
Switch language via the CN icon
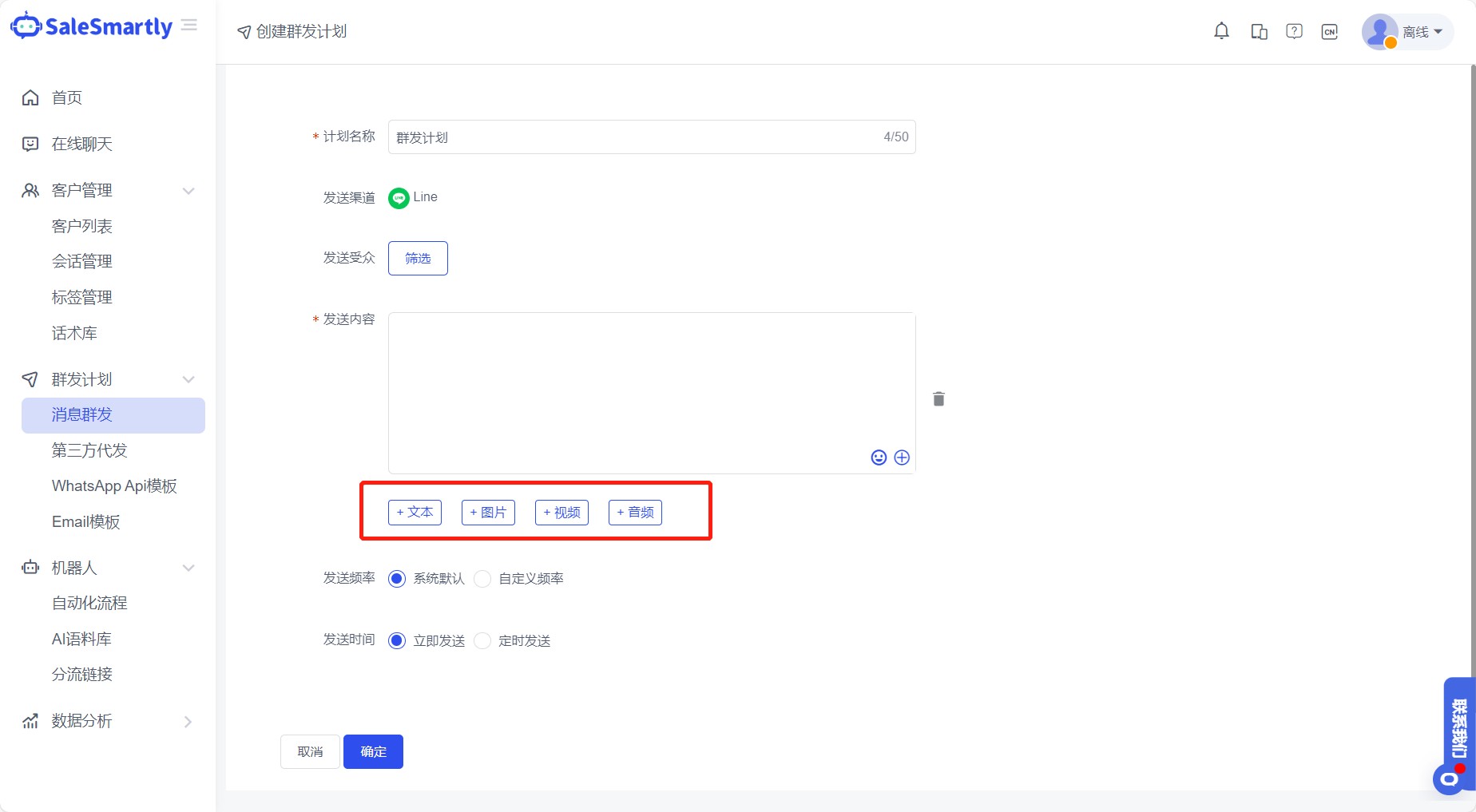(x=1330, y=31)
